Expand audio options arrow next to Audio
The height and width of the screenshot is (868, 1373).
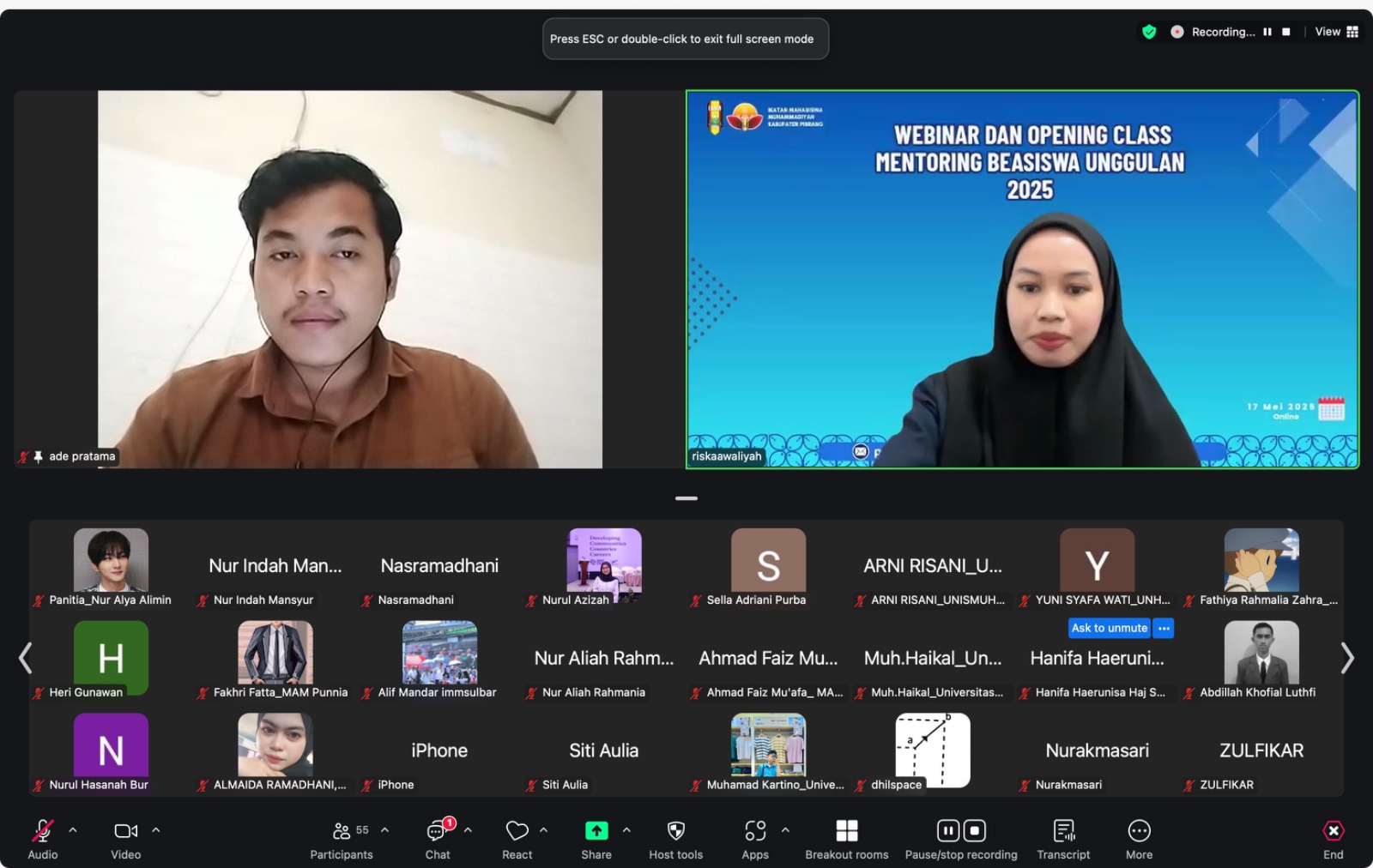[x=73, y=830]
